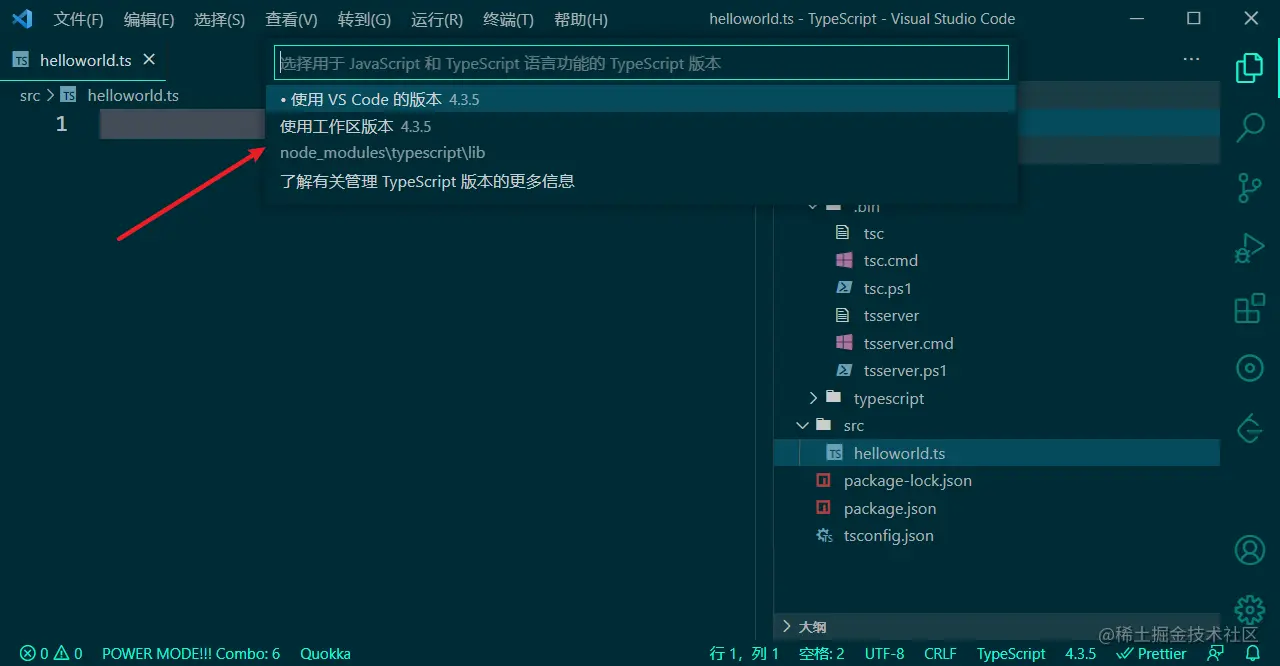Select helloworld.ts in explorer tree
Screen dimensions: 1280x666
997,453
